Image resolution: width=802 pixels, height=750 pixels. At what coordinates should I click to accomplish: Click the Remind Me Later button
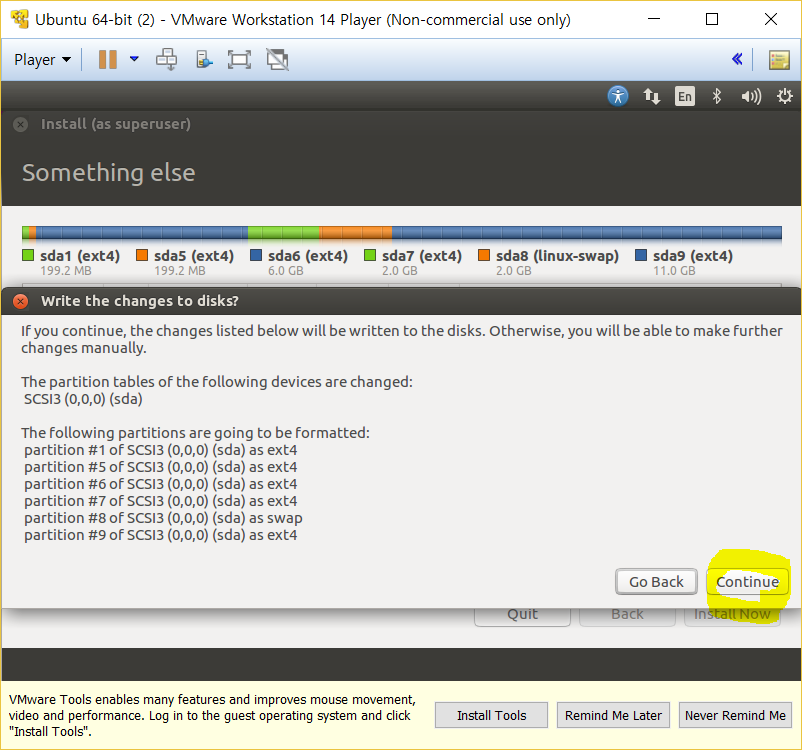click(613, 715)
